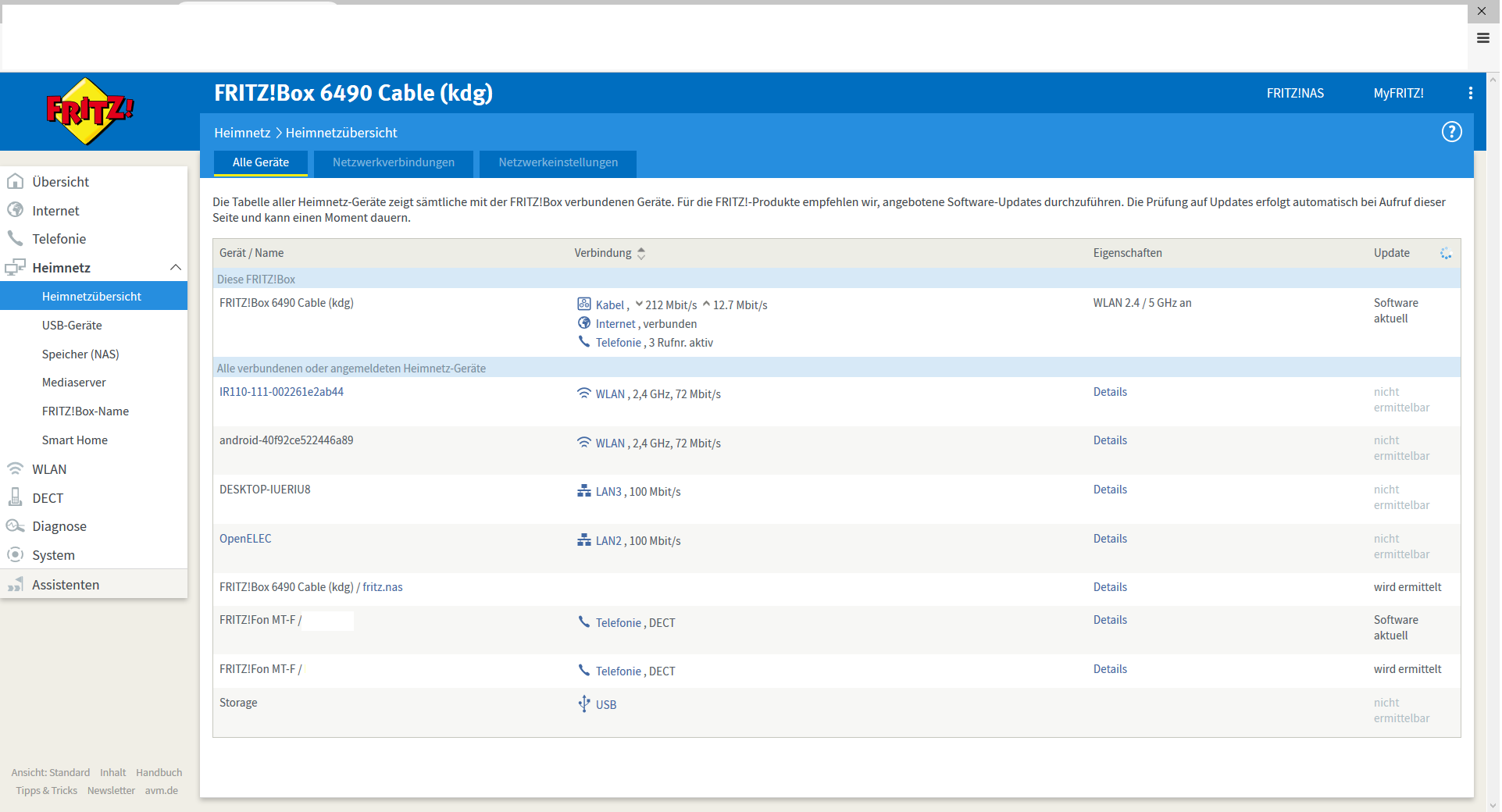Open Details for the fritz.nas row
The height and width of the screenshot is (812, 1502).
tap(1109, 587)
